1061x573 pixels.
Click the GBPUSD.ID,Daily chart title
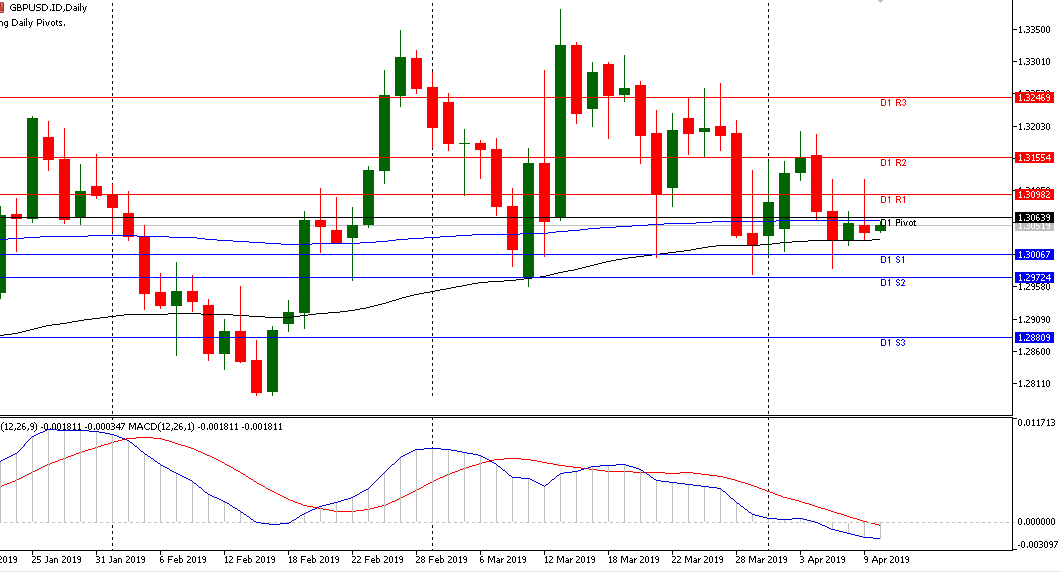tap(48, 7)
